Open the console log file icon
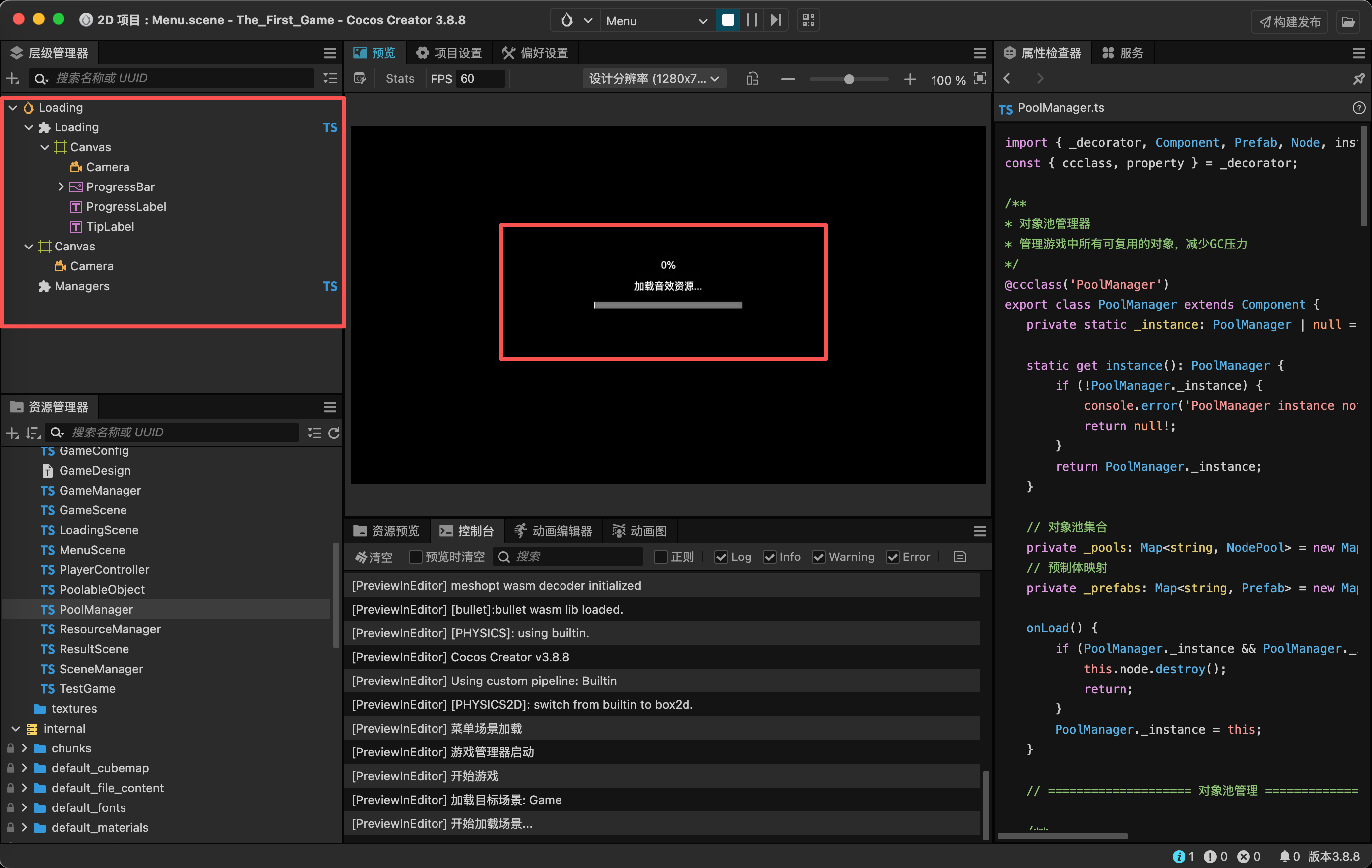 [959, 557]
